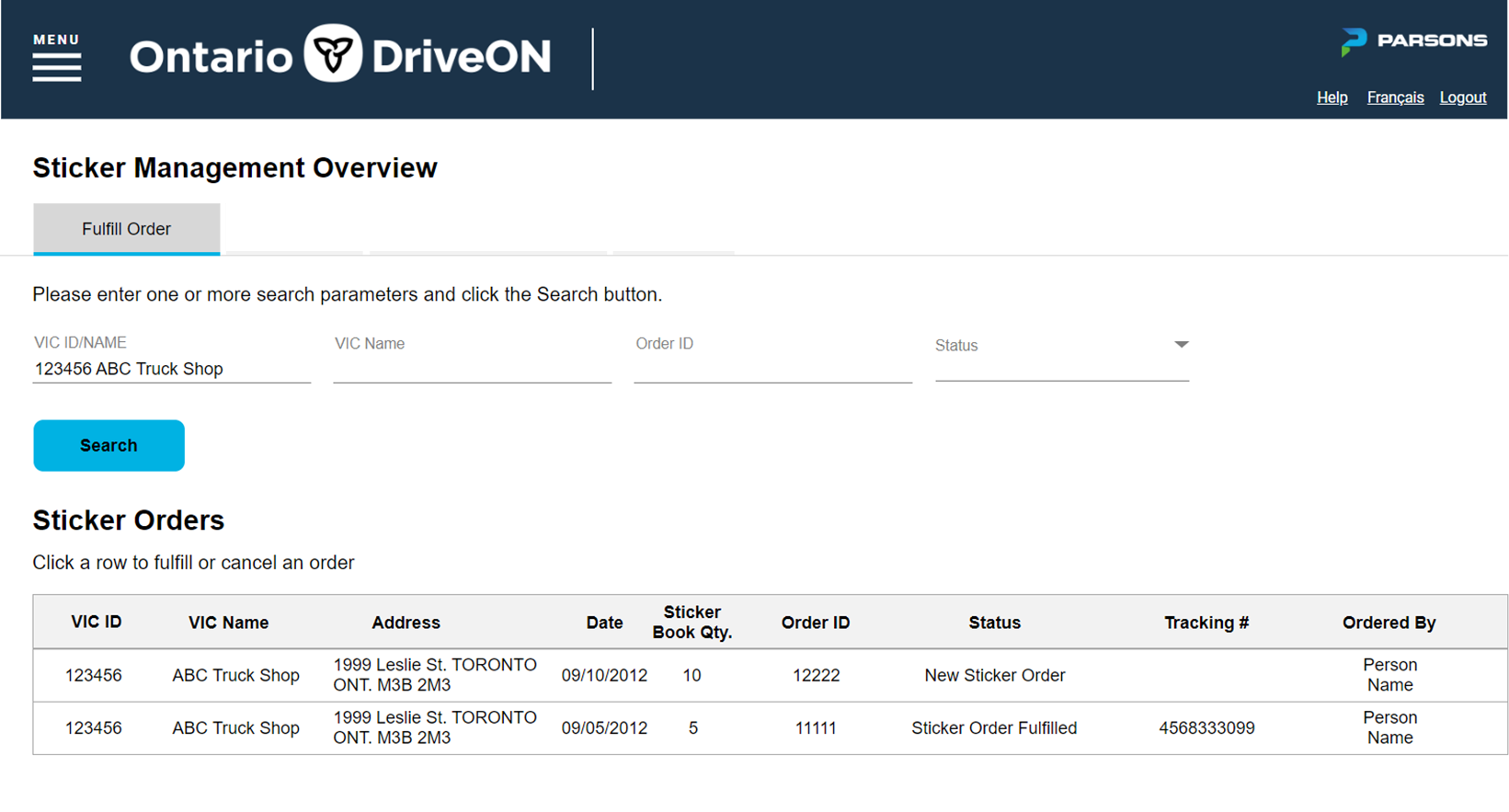Screen dimensions: 1509x812
Task: Switch to the Fulfill Order tab
Action: (126, 229)
